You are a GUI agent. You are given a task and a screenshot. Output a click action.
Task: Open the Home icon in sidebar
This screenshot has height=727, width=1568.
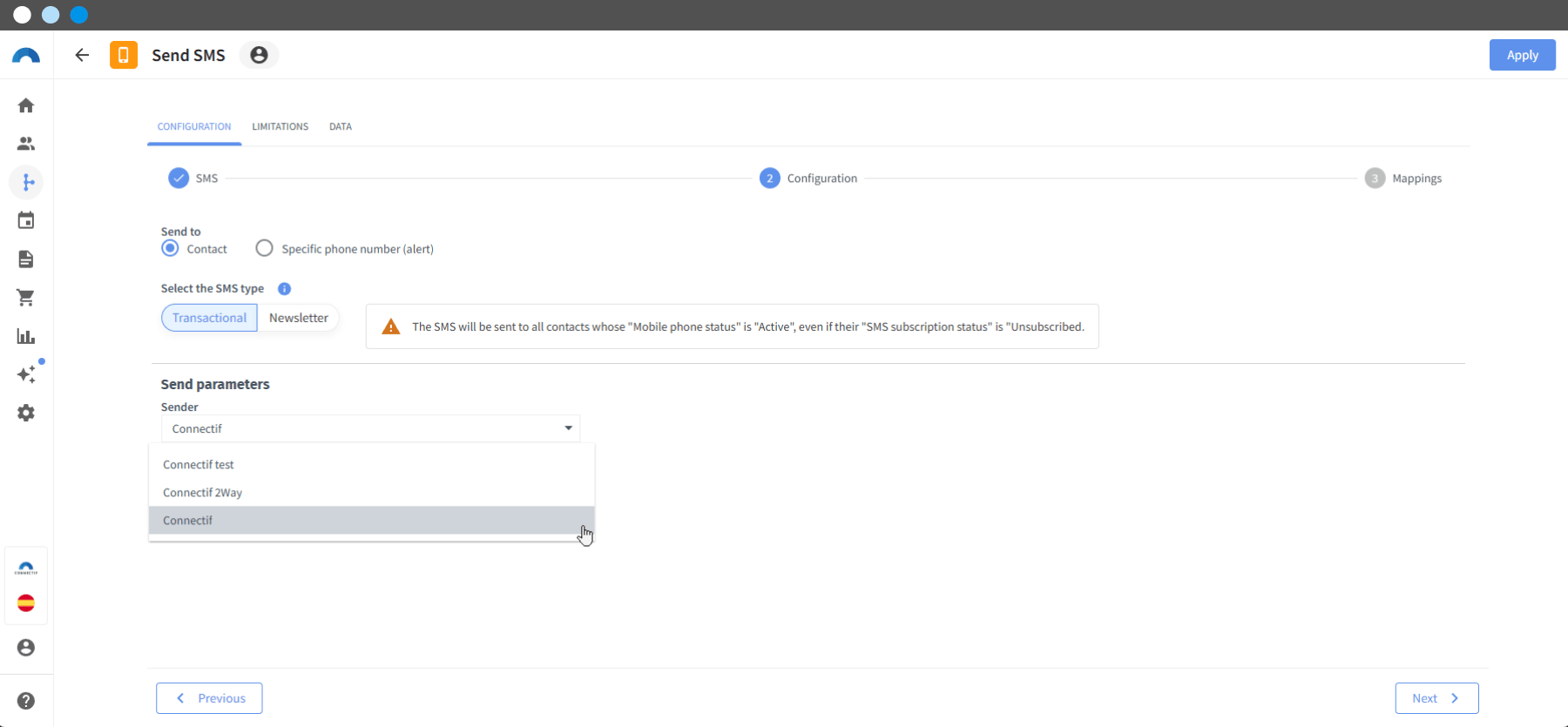coord(26,105)
